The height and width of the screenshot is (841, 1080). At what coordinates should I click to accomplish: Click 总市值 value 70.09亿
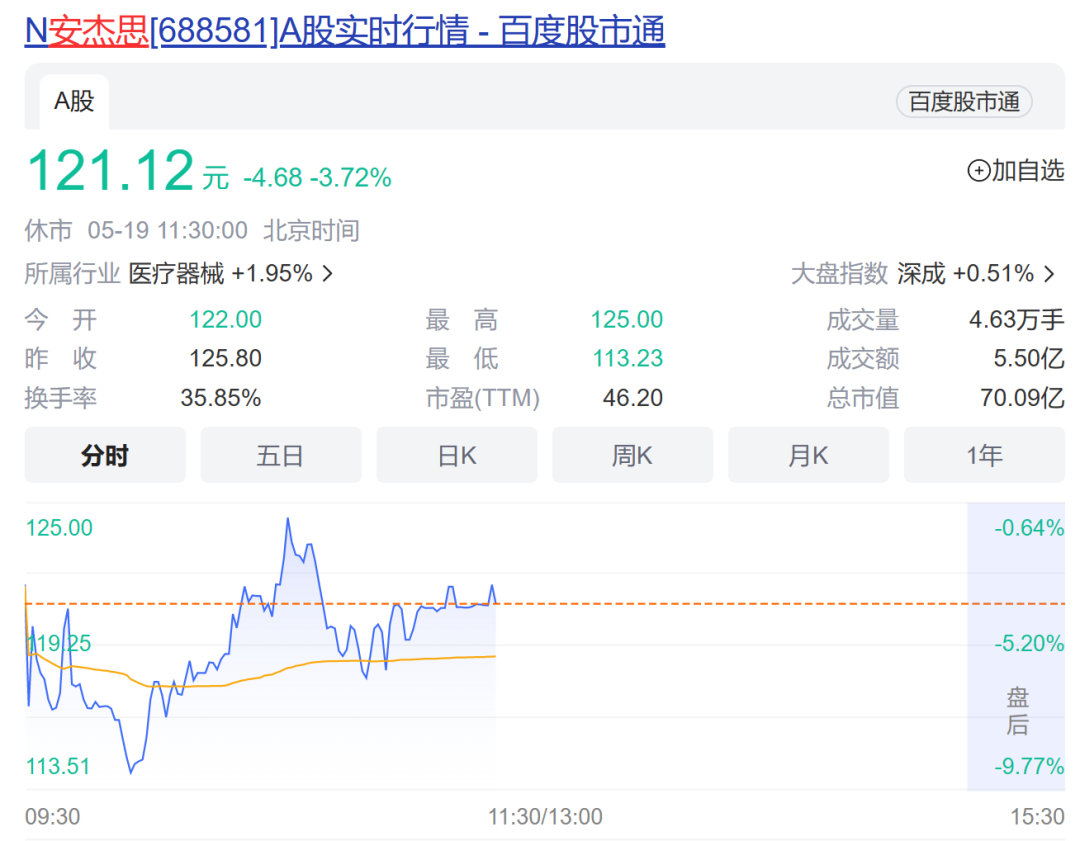coord(1022,398)
